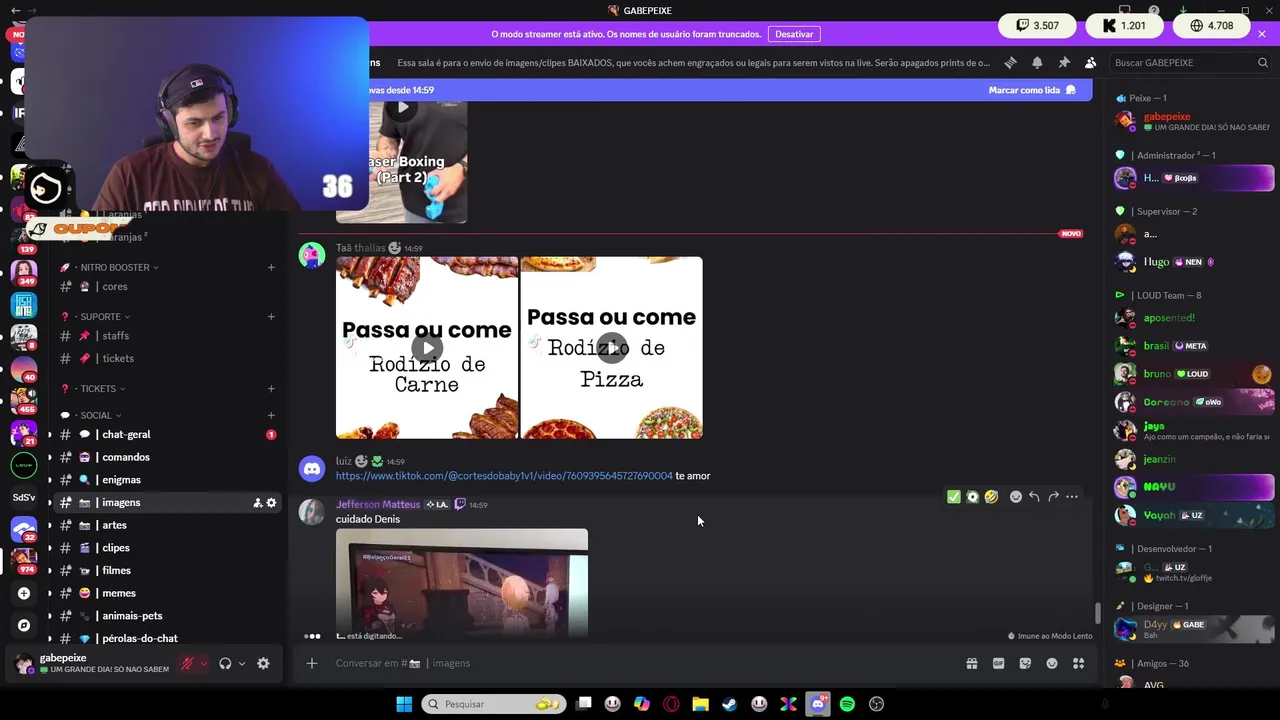Image resolution: width=1280 pixels, height=720 pixels.
Task: Collapse the NITRO BOOSTER category
Action: [114, 267]
